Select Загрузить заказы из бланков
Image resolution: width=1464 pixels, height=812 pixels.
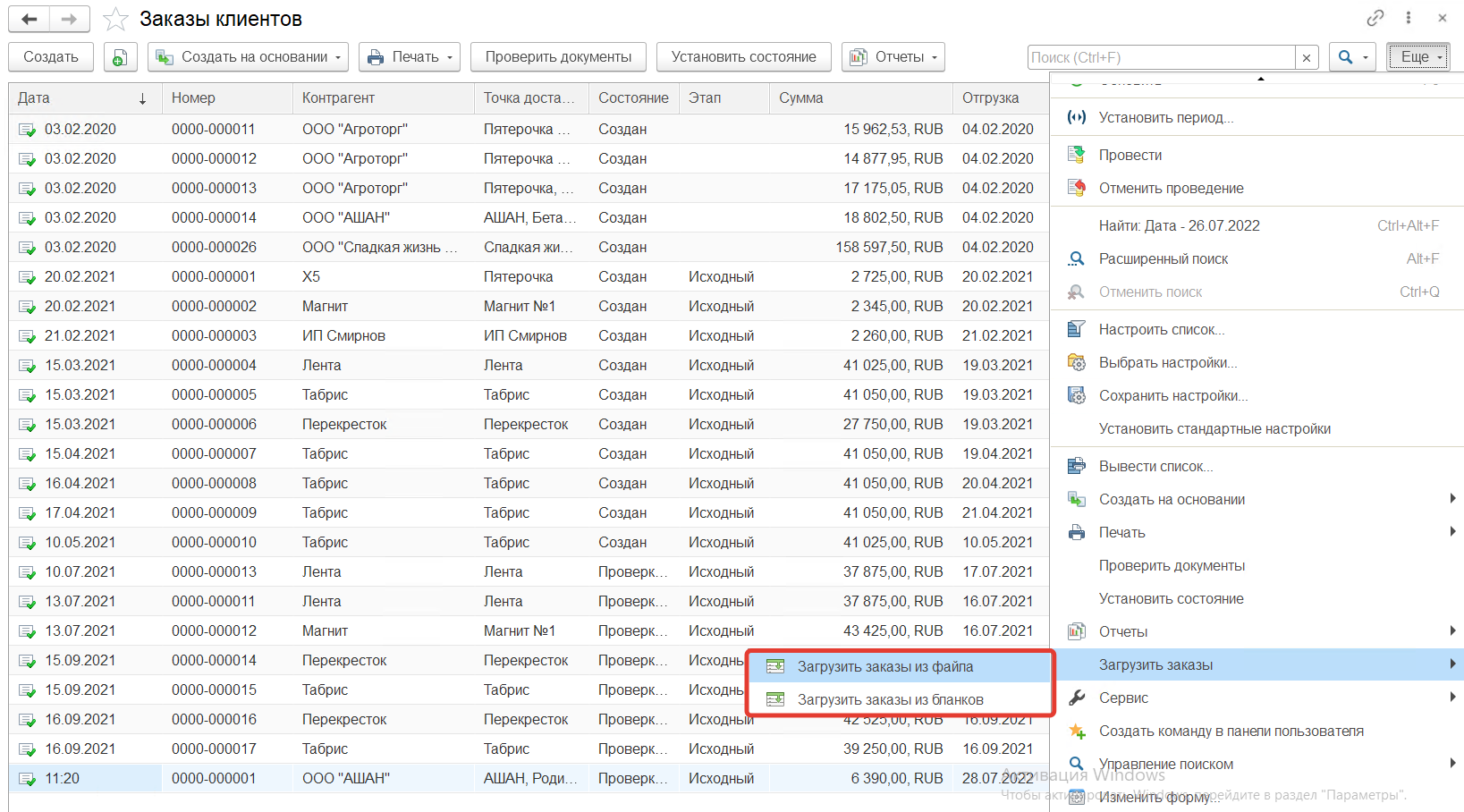point(890,699)
